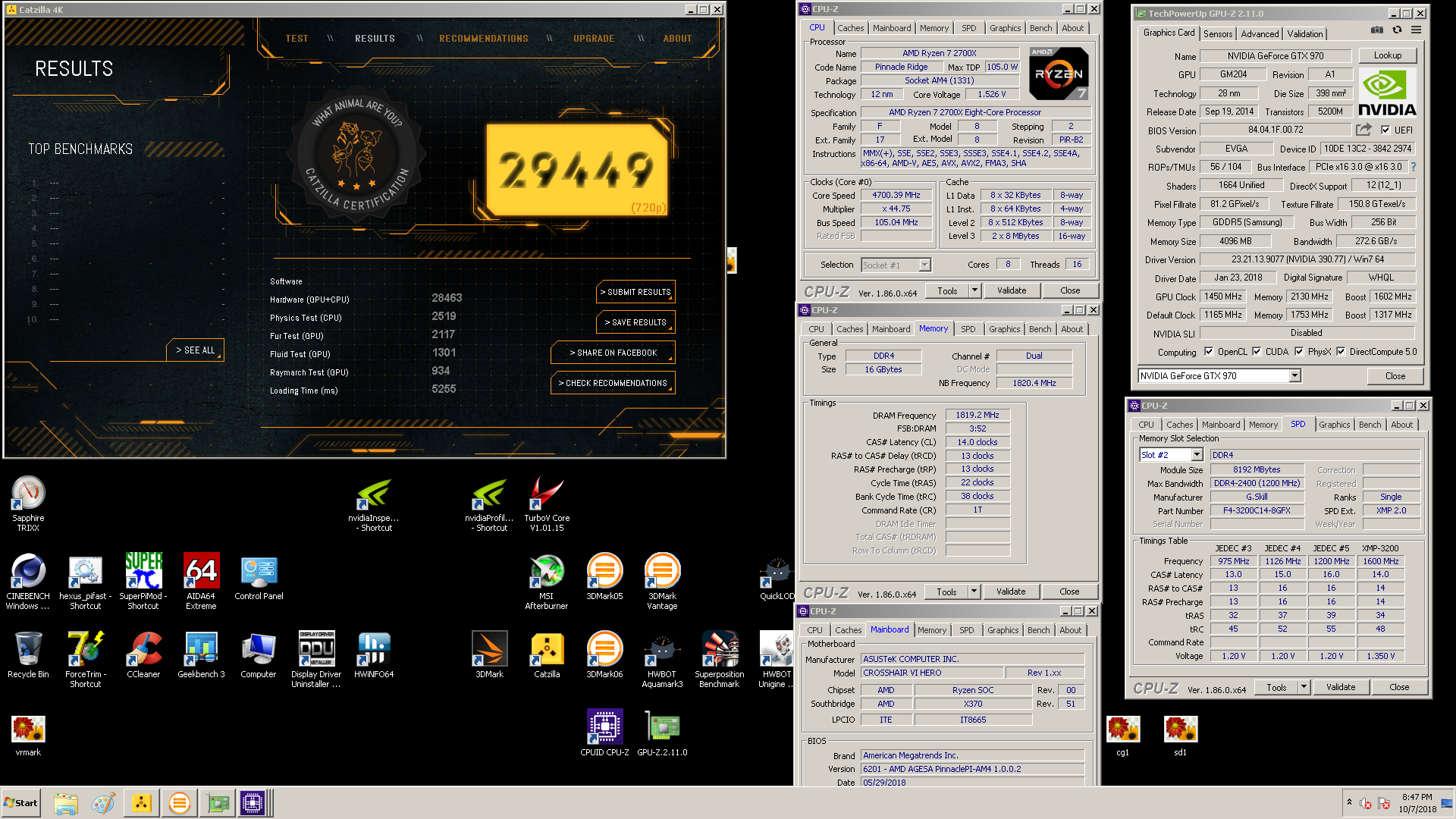Screen dimensions: 1456x819
Task: Open the RECOMMENDATIONS tab in Catzilla
Action: pyautogui.click(x=484, y=39)
